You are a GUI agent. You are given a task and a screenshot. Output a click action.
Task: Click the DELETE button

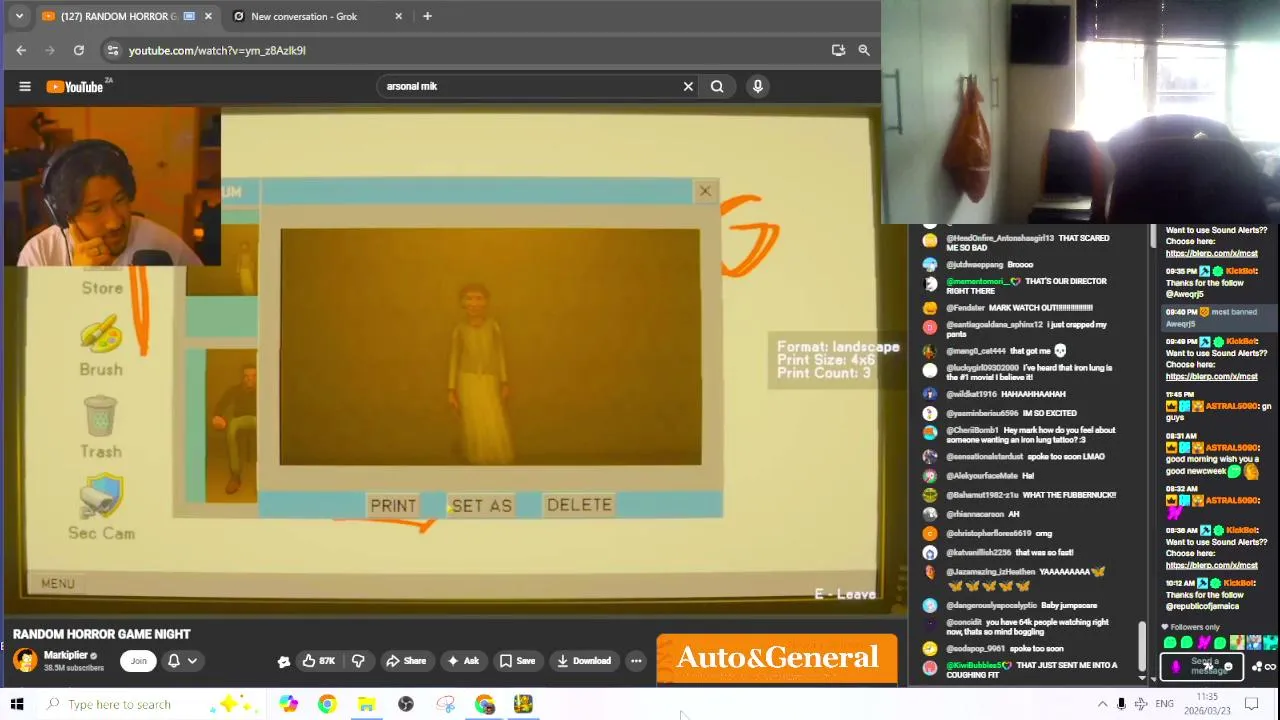click(579, 505)
